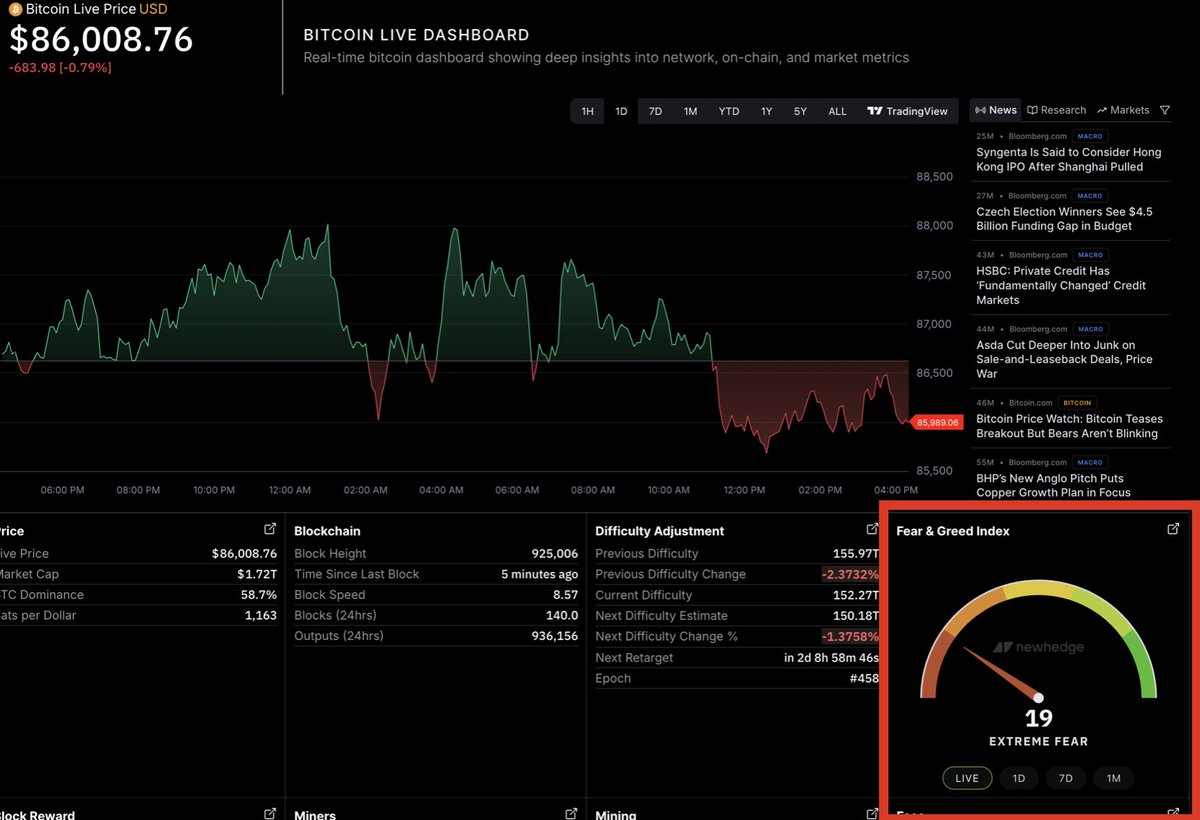Click MACRO tag on Syngenta article

pos(1090,136)
